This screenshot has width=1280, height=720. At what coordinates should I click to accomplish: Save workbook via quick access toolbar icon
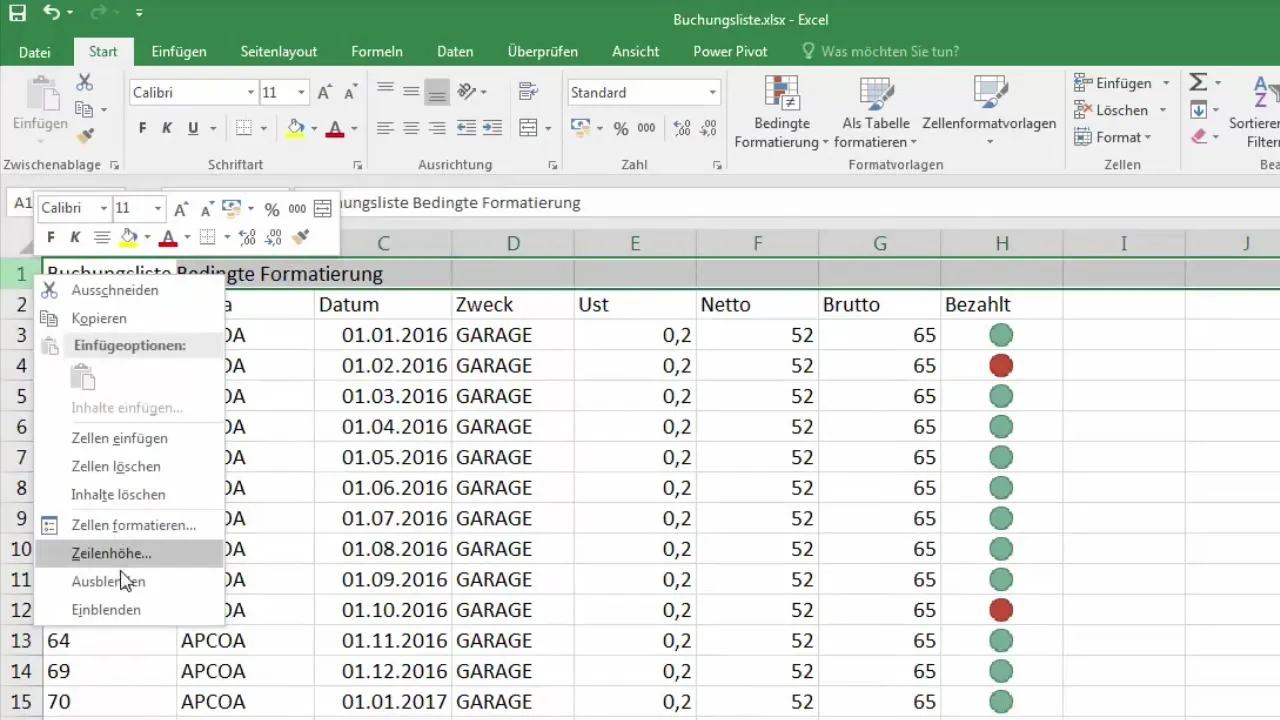coord(18,14)
